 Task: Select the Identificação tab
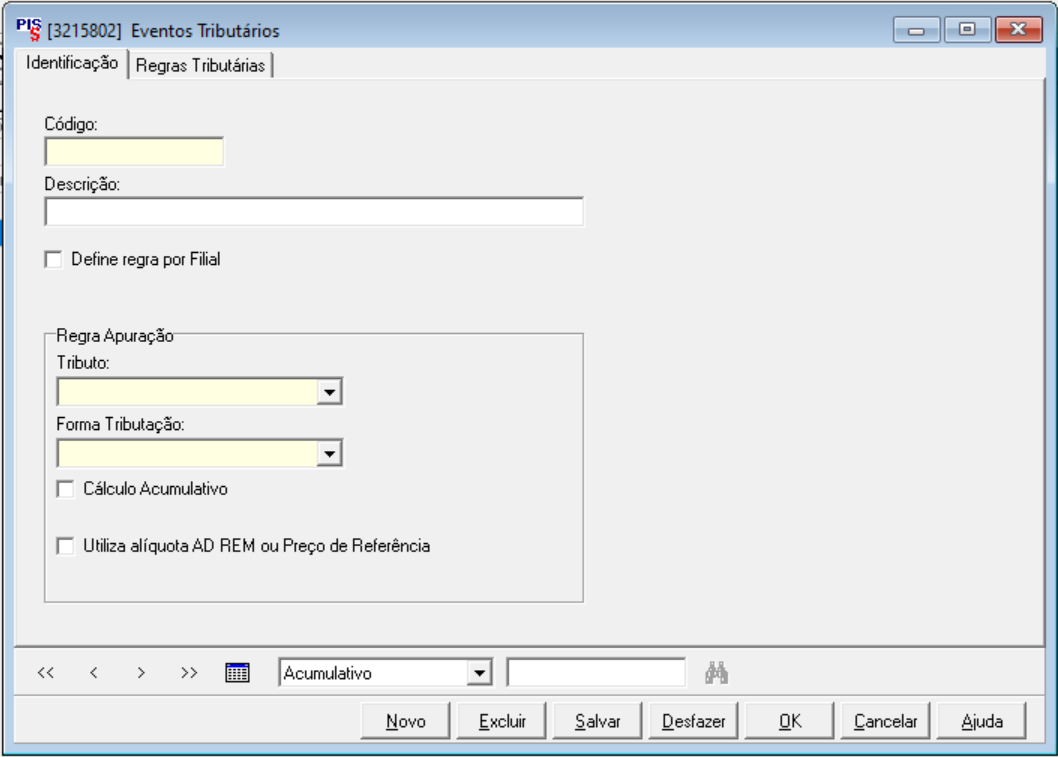[x=72, y=63]
